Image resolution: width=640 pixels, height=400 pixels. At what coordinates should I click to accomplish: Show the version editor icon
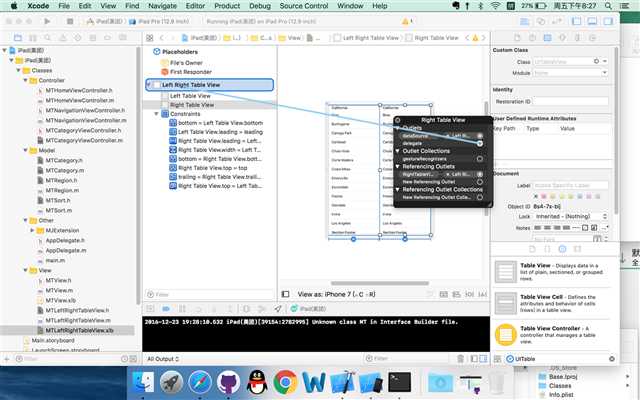click(557, 21)
